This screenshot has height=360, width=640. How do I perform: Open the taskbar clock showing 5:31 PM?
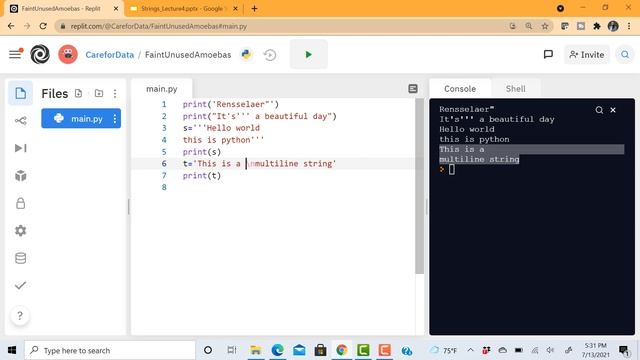click(x=596, y=350)
